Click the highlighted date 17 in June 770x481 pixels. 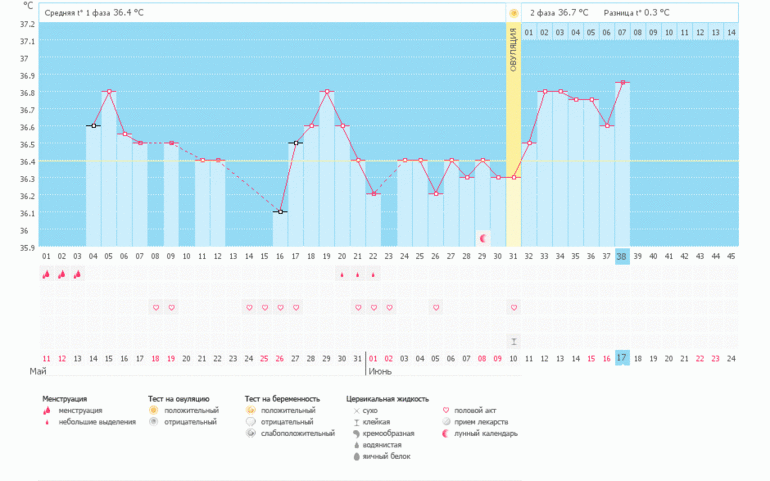coord(622,357)
